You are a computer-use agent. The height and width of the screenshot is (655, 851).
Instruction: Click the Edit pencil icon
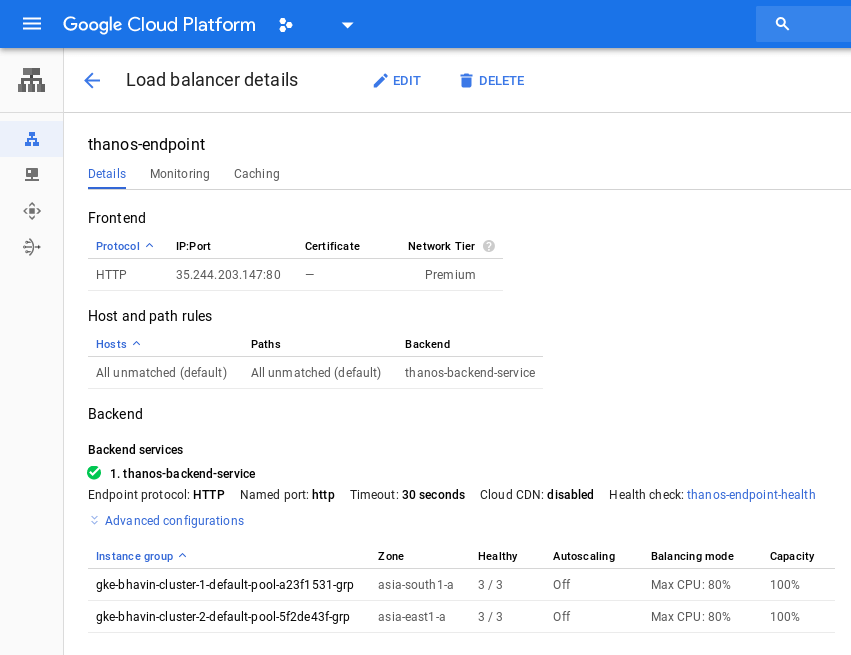click(x=381, y=81)
